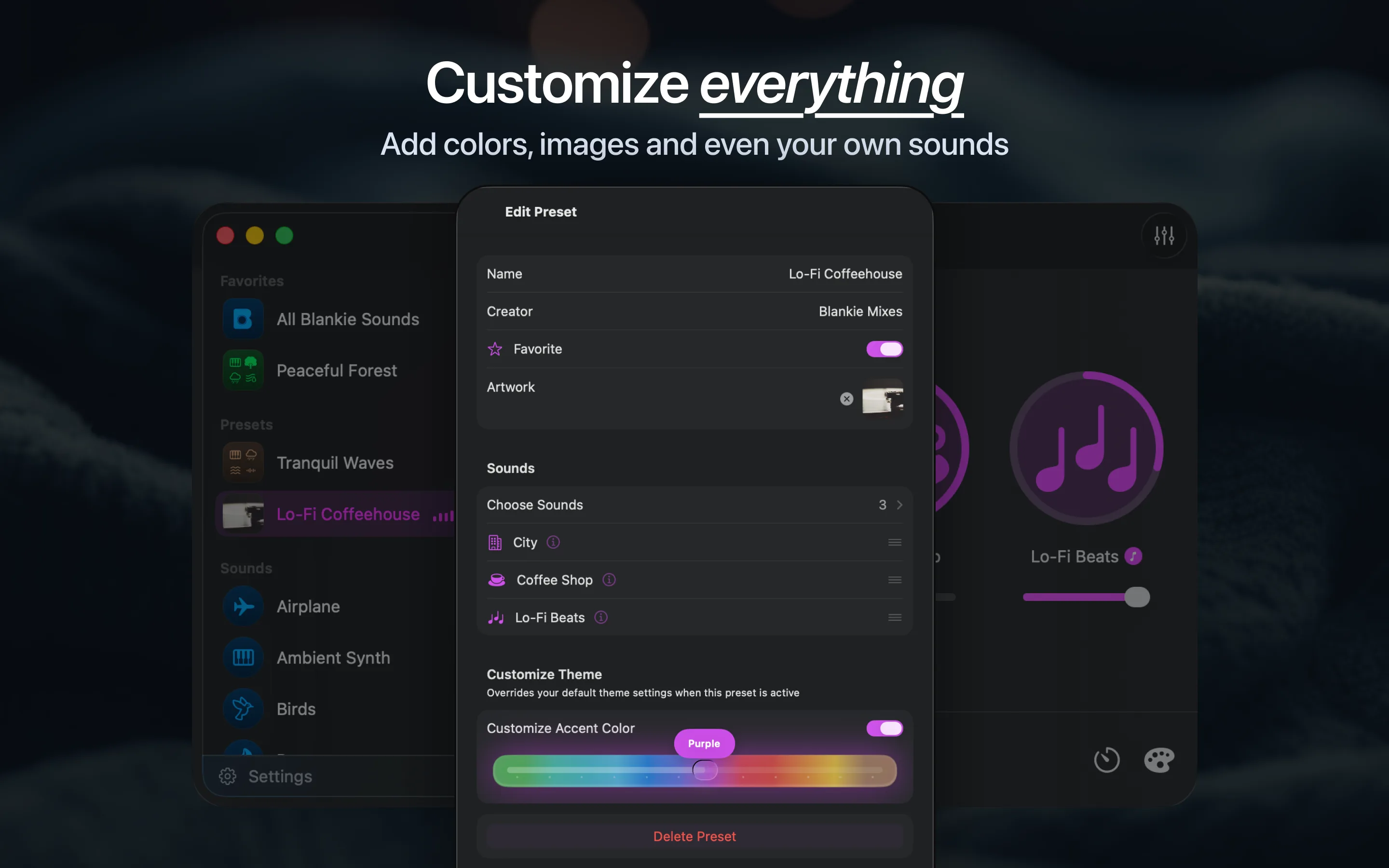This screenshot has width=1389, height=868.
Task: Open Settings from the sidebar
Action: (x=266, y=776)
